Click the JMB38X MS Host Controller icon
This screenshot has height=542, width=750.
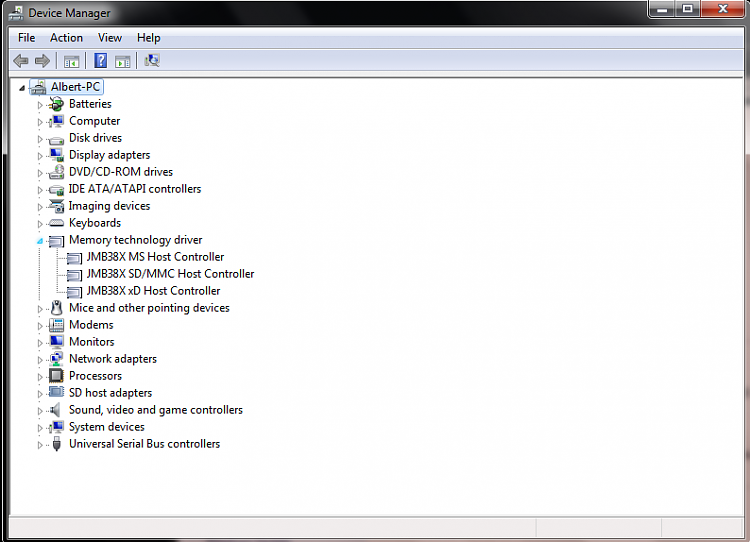click(x=74, y=258)
